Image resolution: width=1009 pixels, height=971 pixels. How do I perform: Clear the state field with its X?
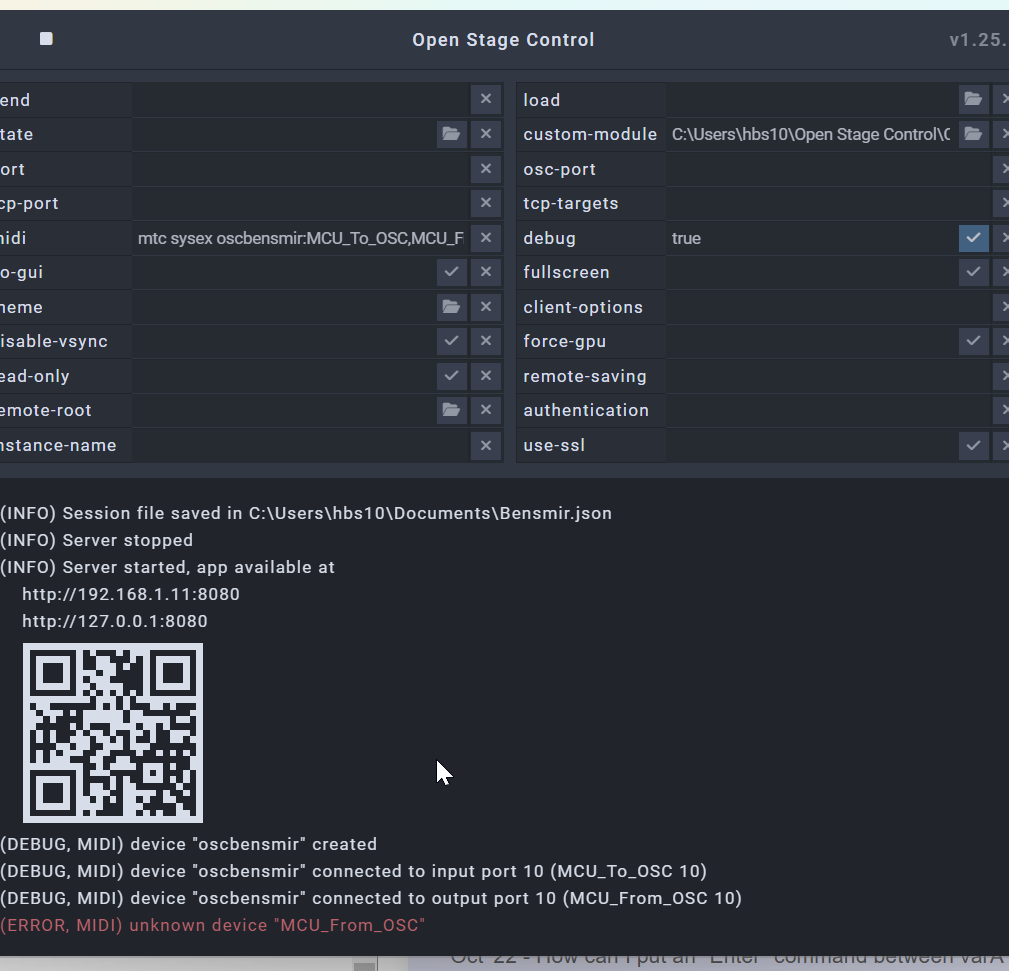pyautogui.click(x=486, y=134)
